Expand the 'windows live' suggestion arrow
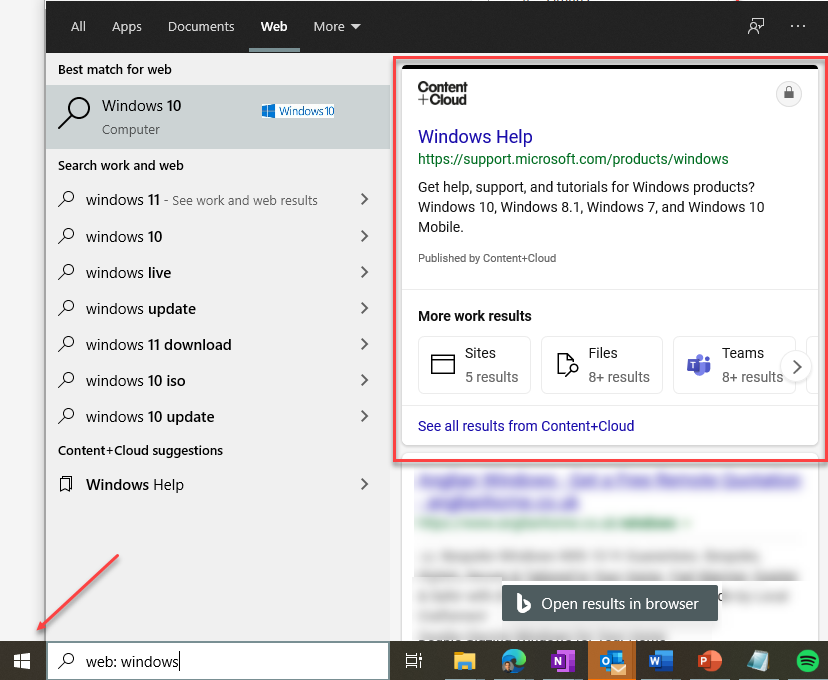Screen dimensions: 828x680 click(364, 272)
